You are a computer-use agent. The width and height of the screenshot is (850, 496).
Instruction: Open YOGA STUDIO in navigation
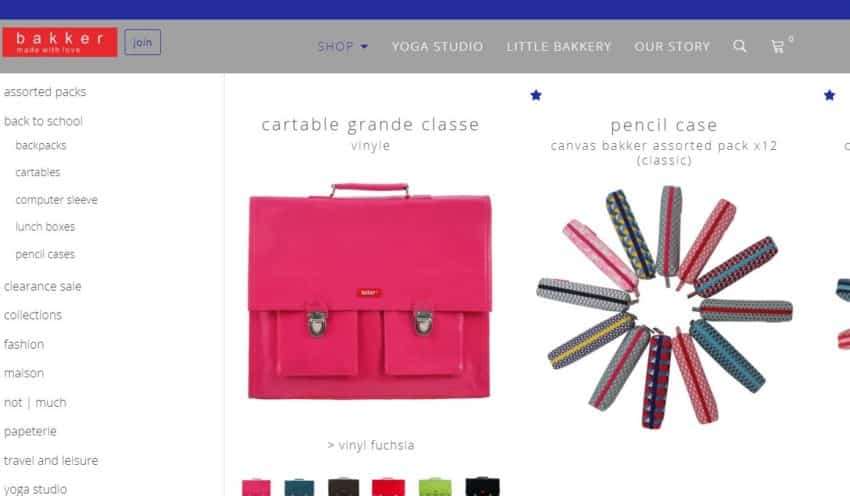point(437,47)
